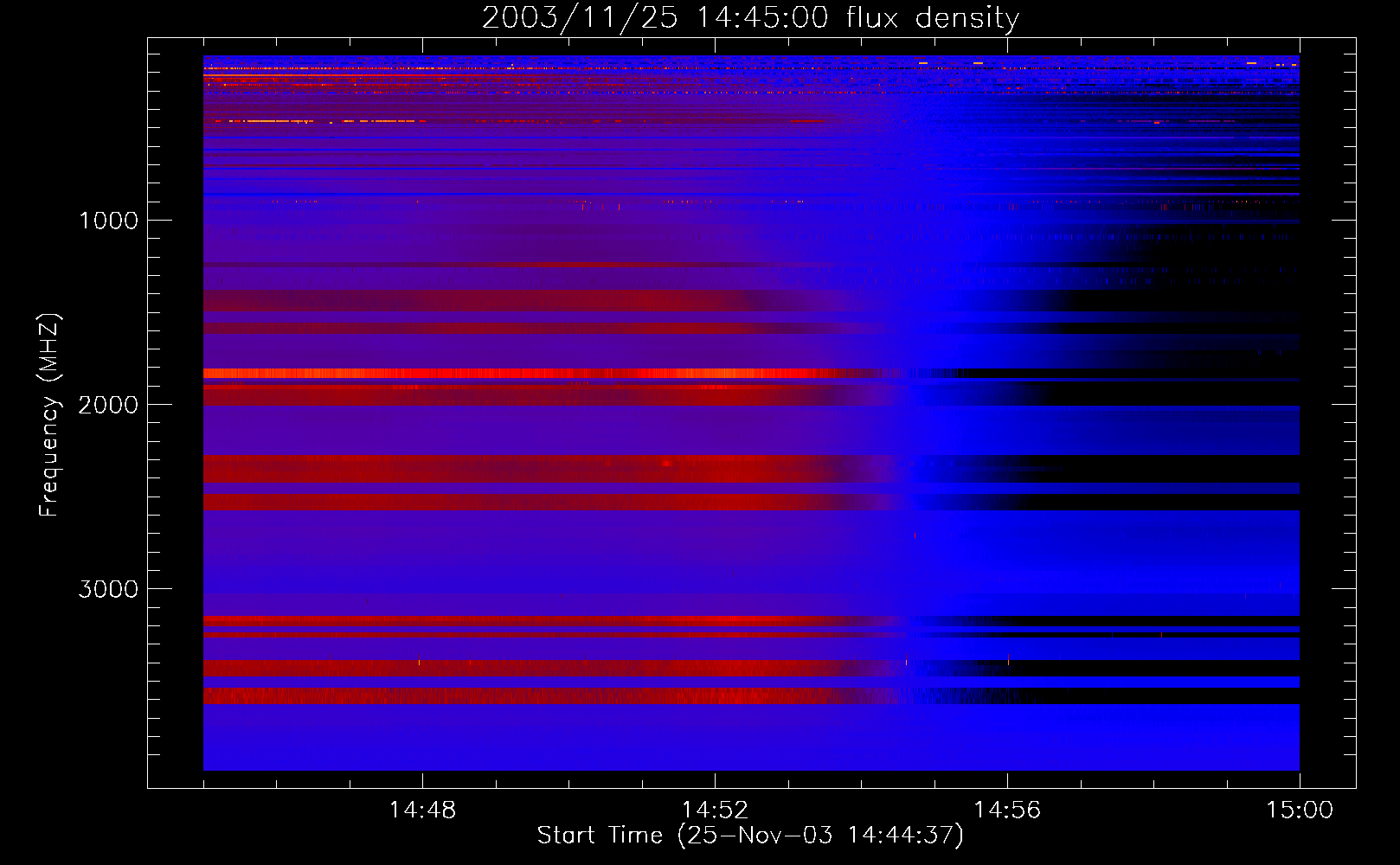Click the 15:00 time tick label

pyautogui.click(x=1300, y=811)
